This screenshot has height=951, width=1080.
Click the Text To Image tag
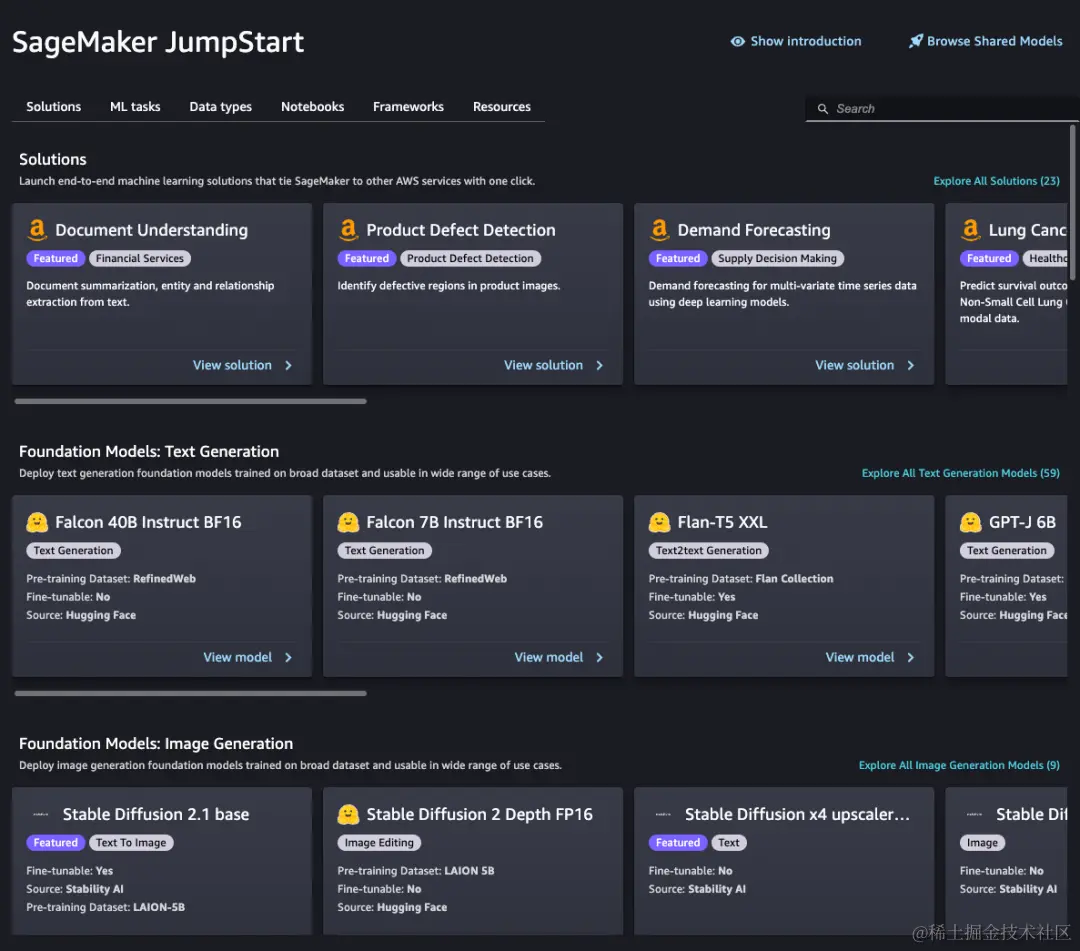(x=131, y=843)
